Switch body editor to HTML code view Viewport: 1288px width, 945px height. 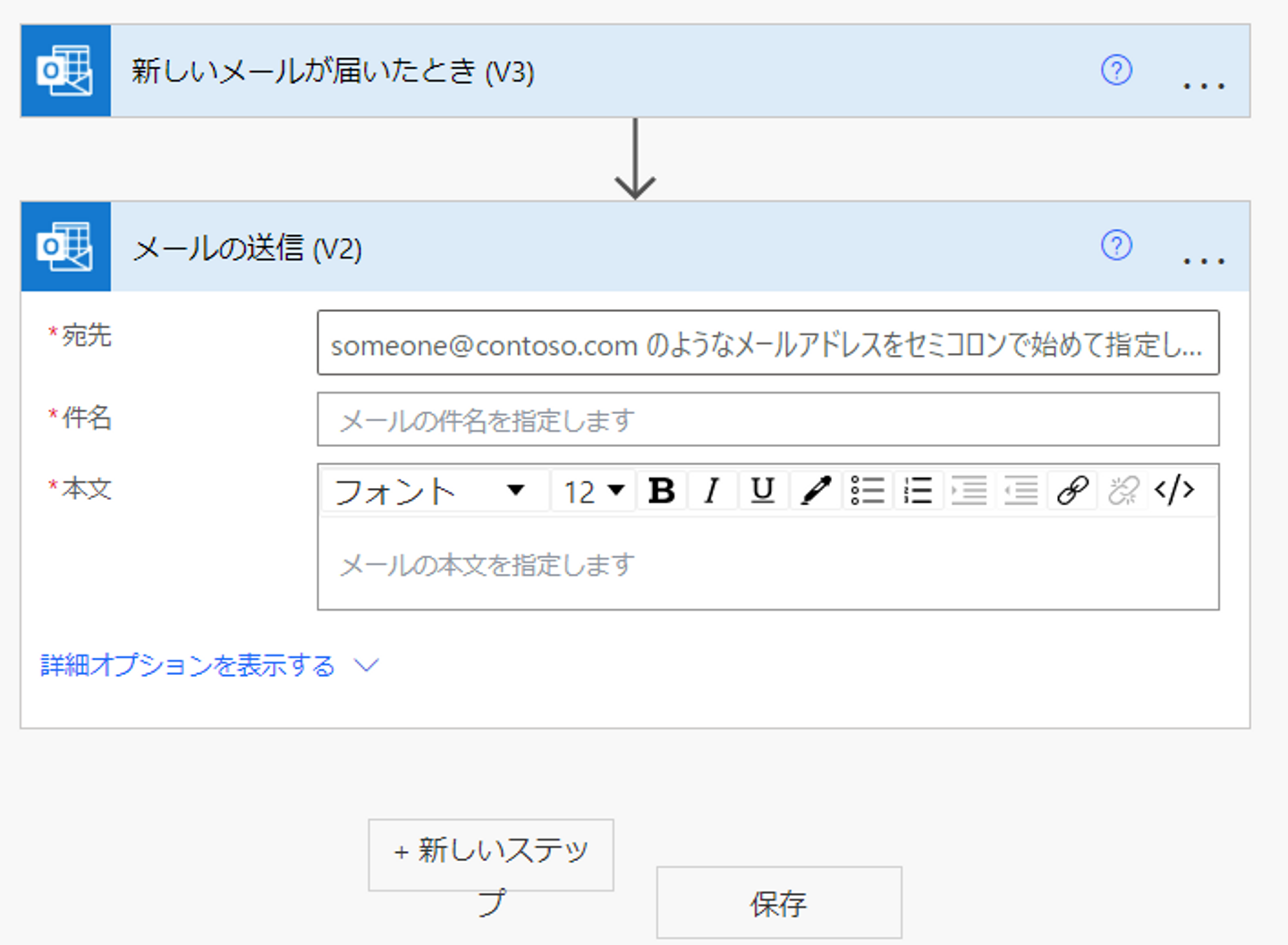1174,490
